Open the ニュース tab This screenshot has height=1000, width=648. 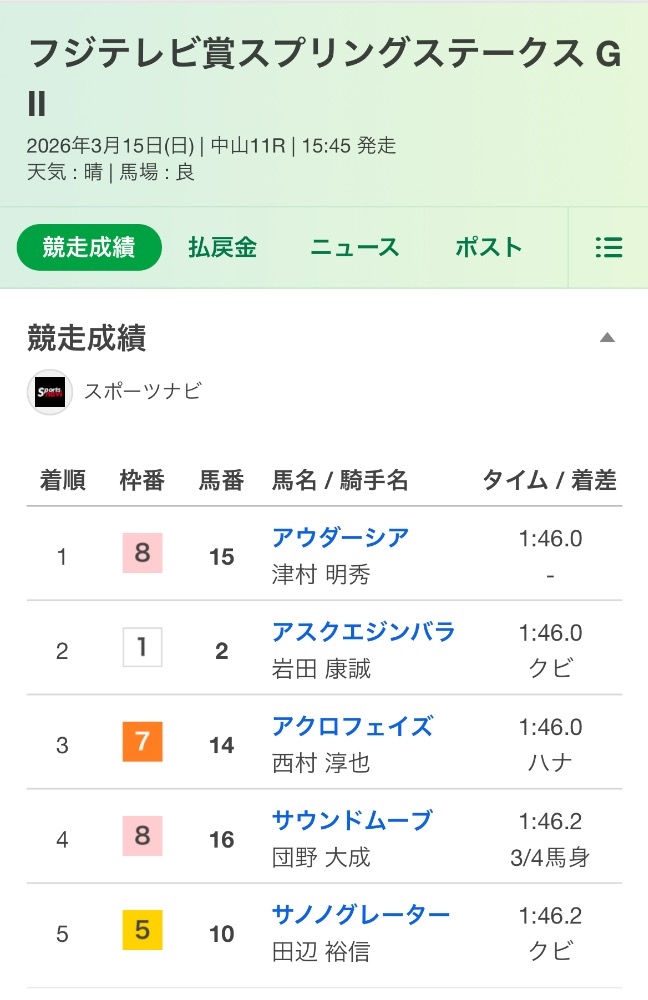(x=354, y=248)
